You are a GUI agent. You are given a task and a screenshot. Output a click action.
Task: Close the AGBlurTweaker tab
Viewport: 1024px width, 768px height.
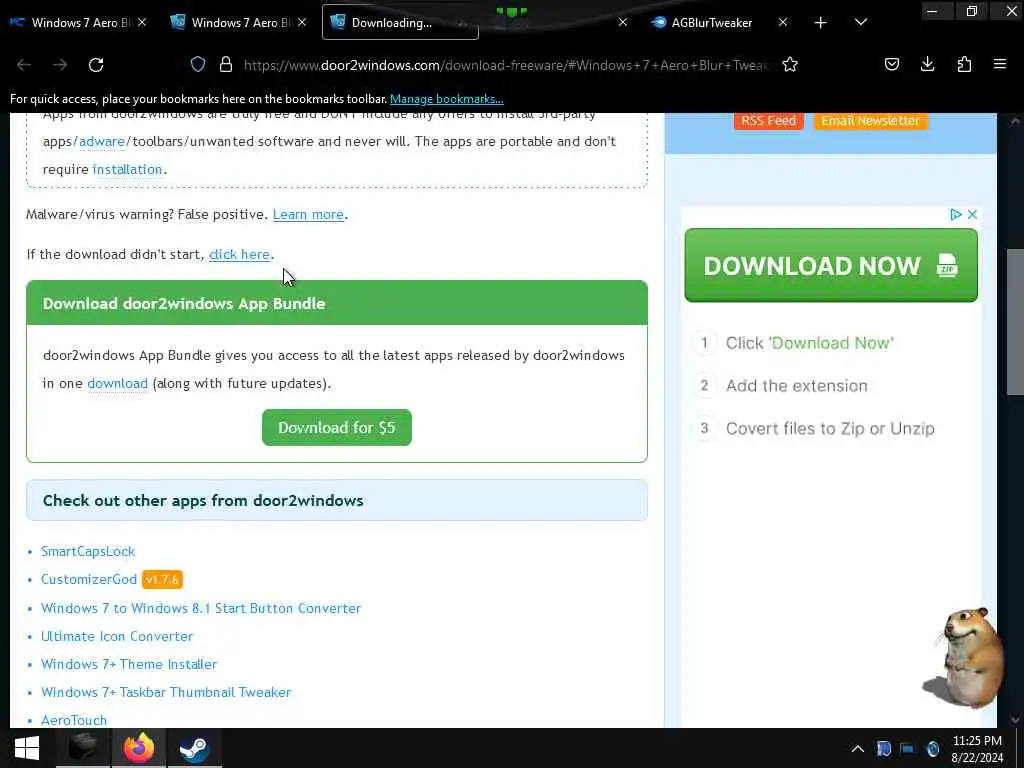[x=783, y=23]
